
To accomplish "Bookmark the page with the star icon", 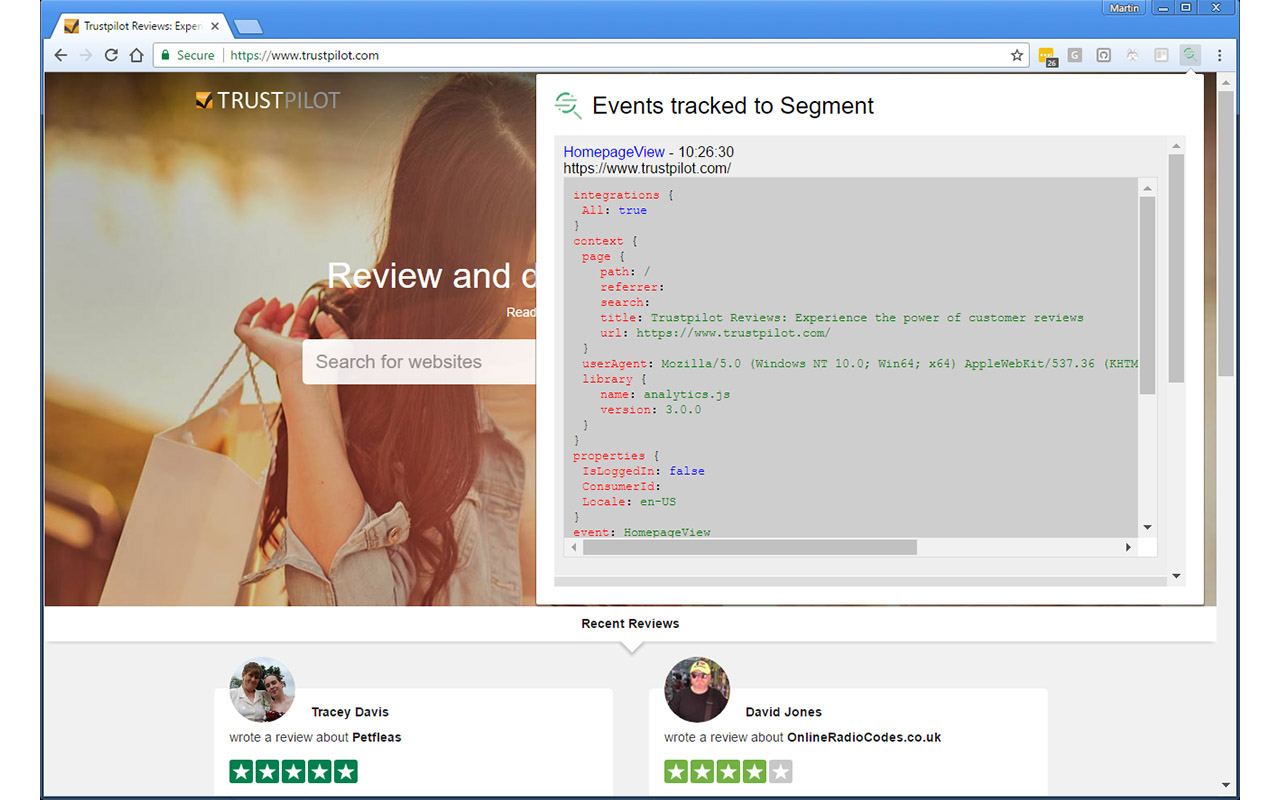I will [x=1017, y=56].
